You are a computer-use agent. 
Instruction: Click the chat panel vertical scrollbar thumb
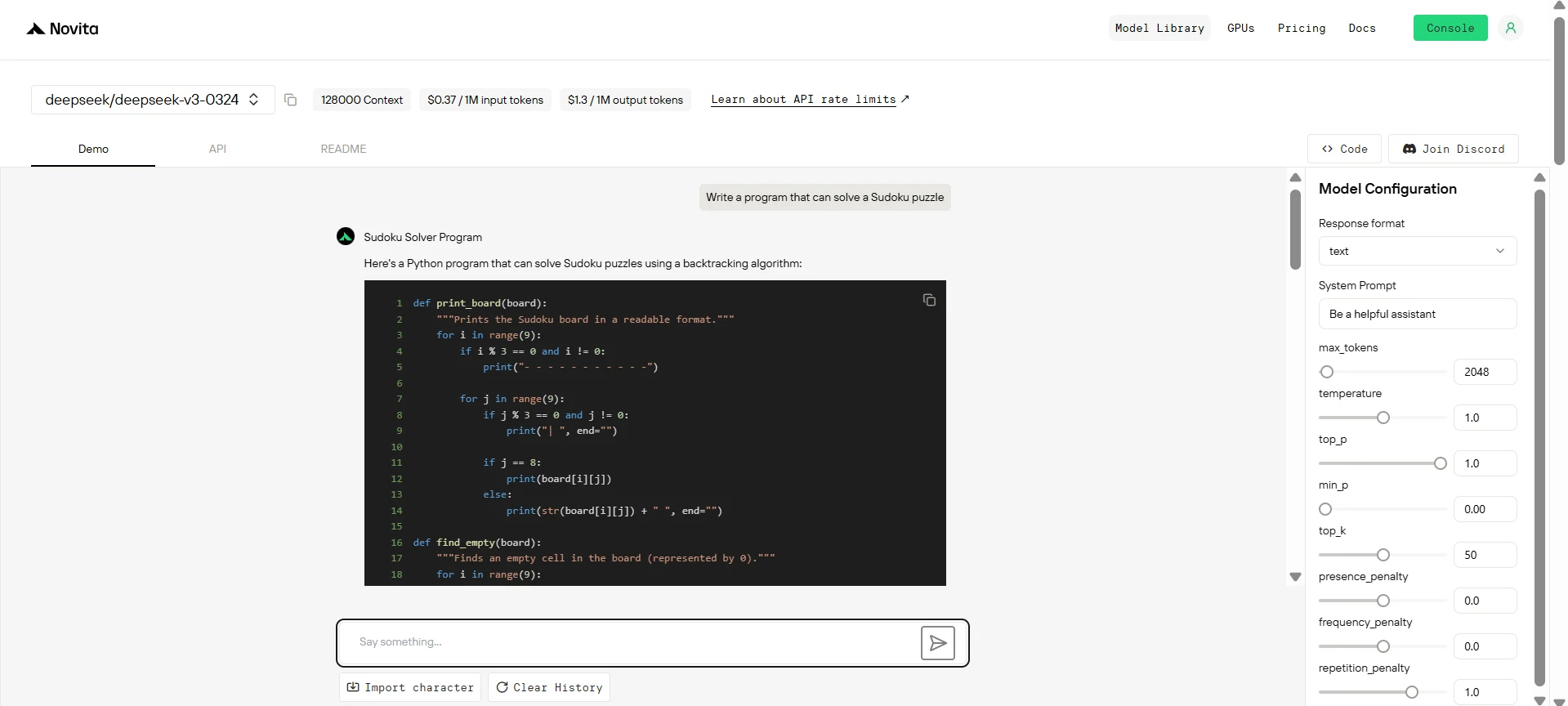pos(1295,229)
